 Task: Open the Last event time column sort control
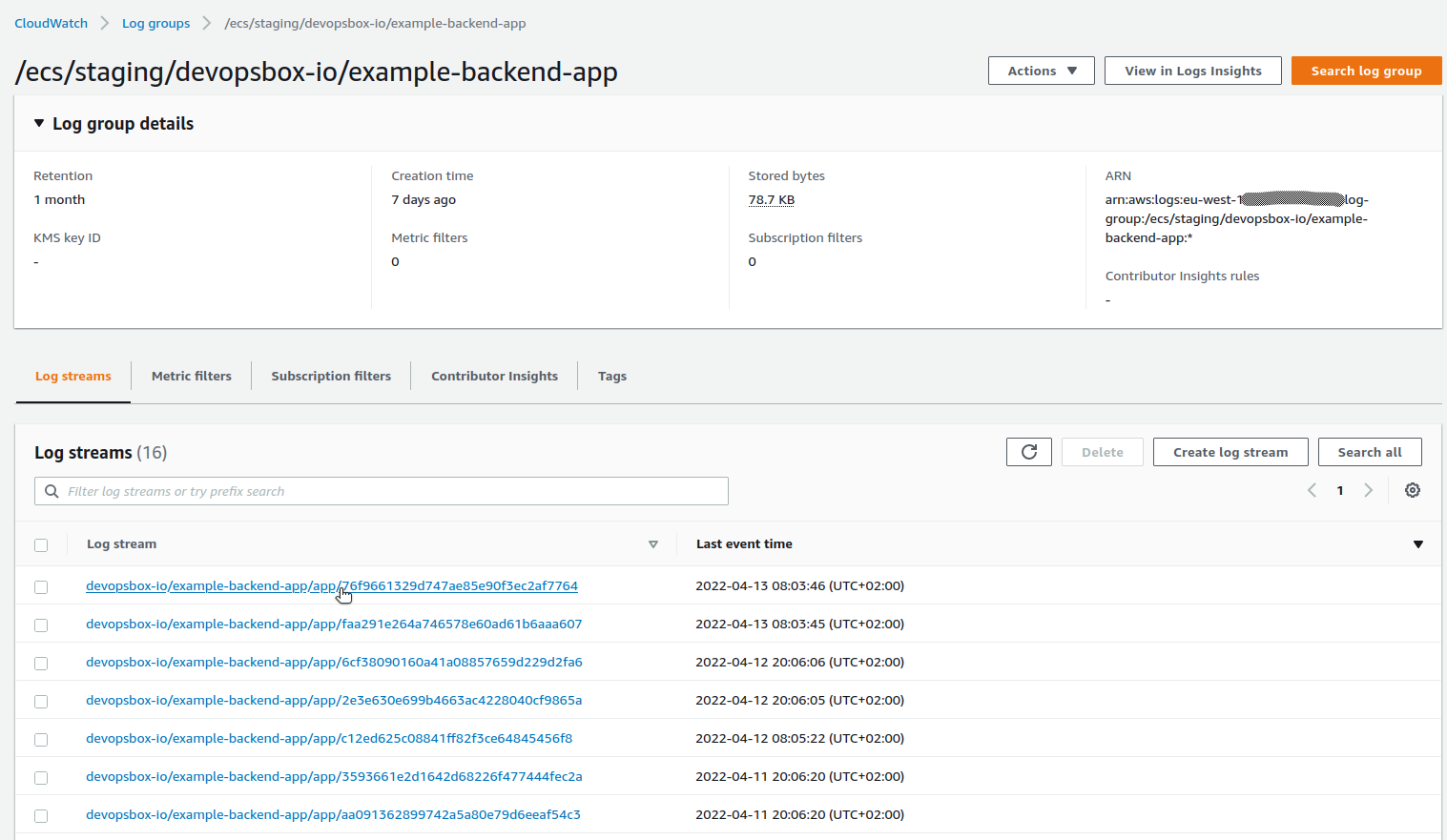[1418, 543]
